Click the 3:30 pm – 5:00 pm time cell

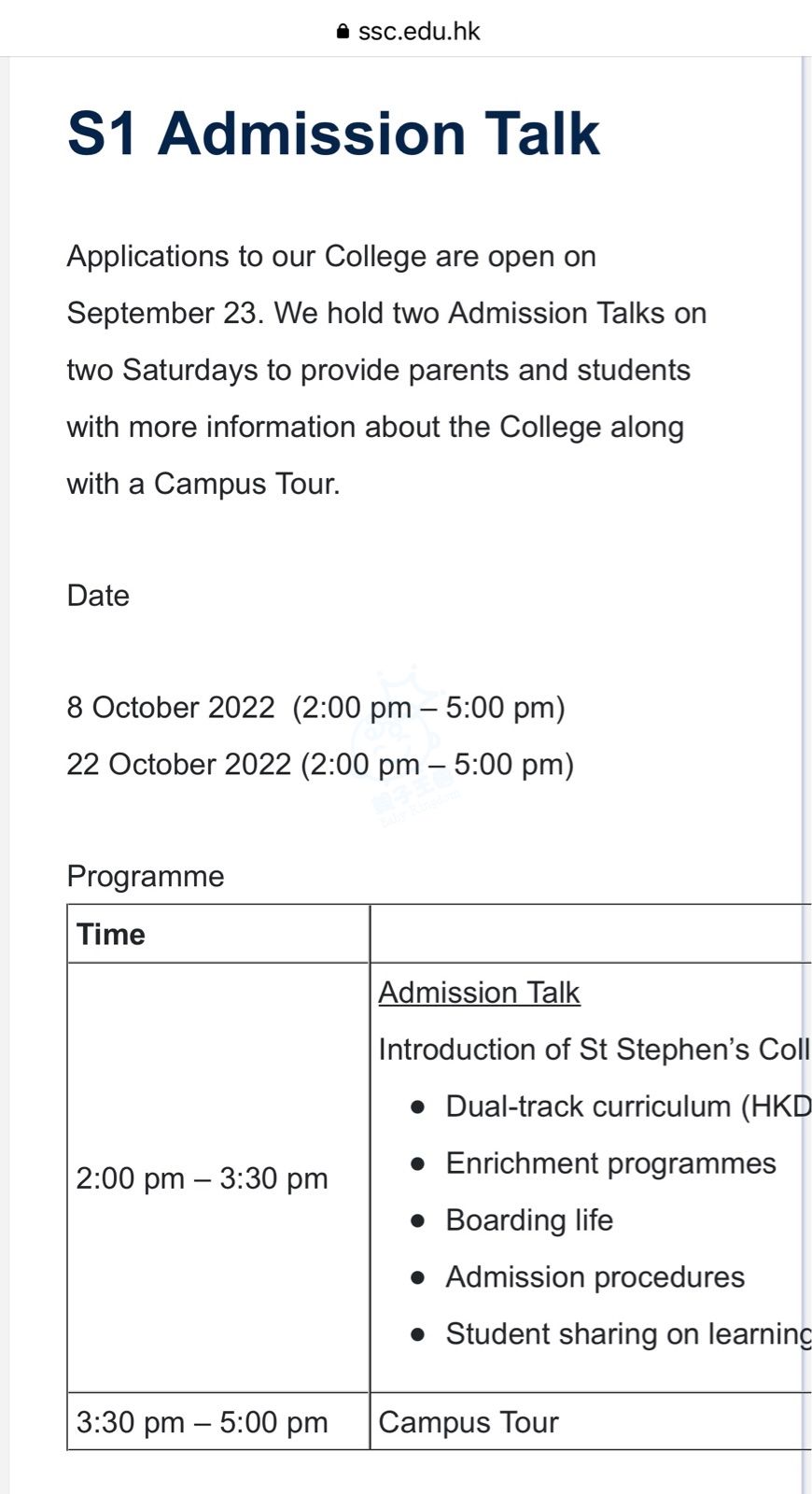point(202,1422)
